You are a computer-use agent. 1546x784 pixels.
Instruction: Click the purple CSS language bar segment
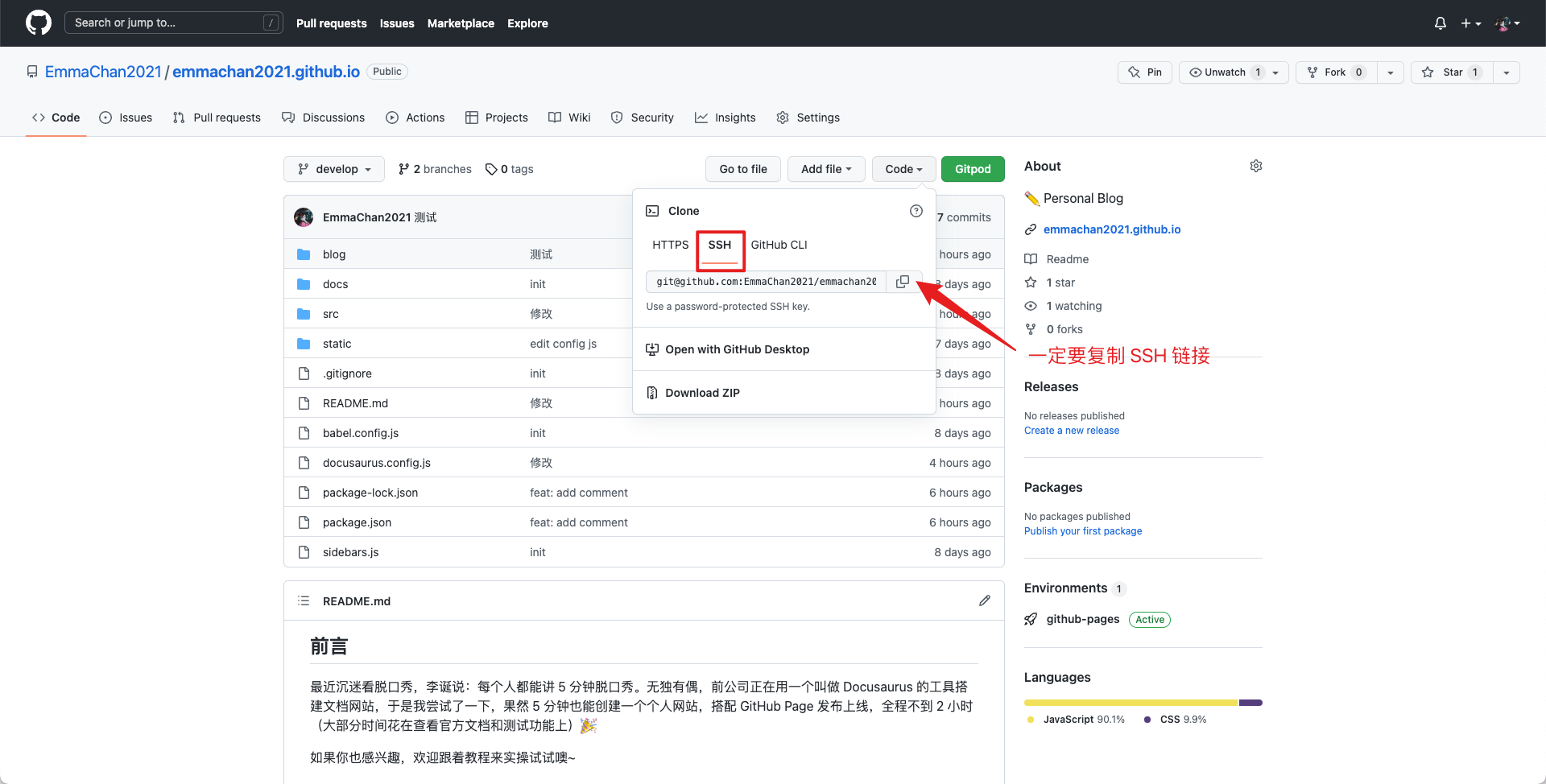click(1250, 703)
